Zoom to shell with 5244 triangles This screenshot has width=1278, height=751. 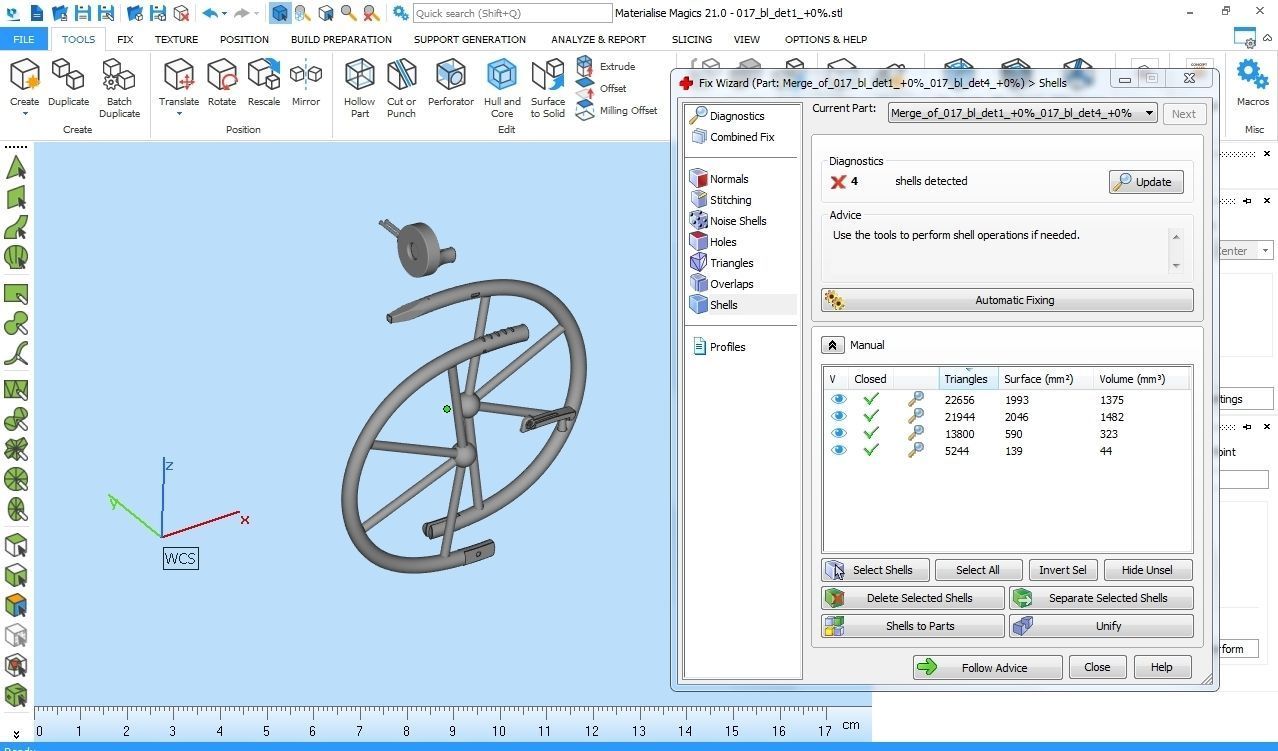[915, 451]
